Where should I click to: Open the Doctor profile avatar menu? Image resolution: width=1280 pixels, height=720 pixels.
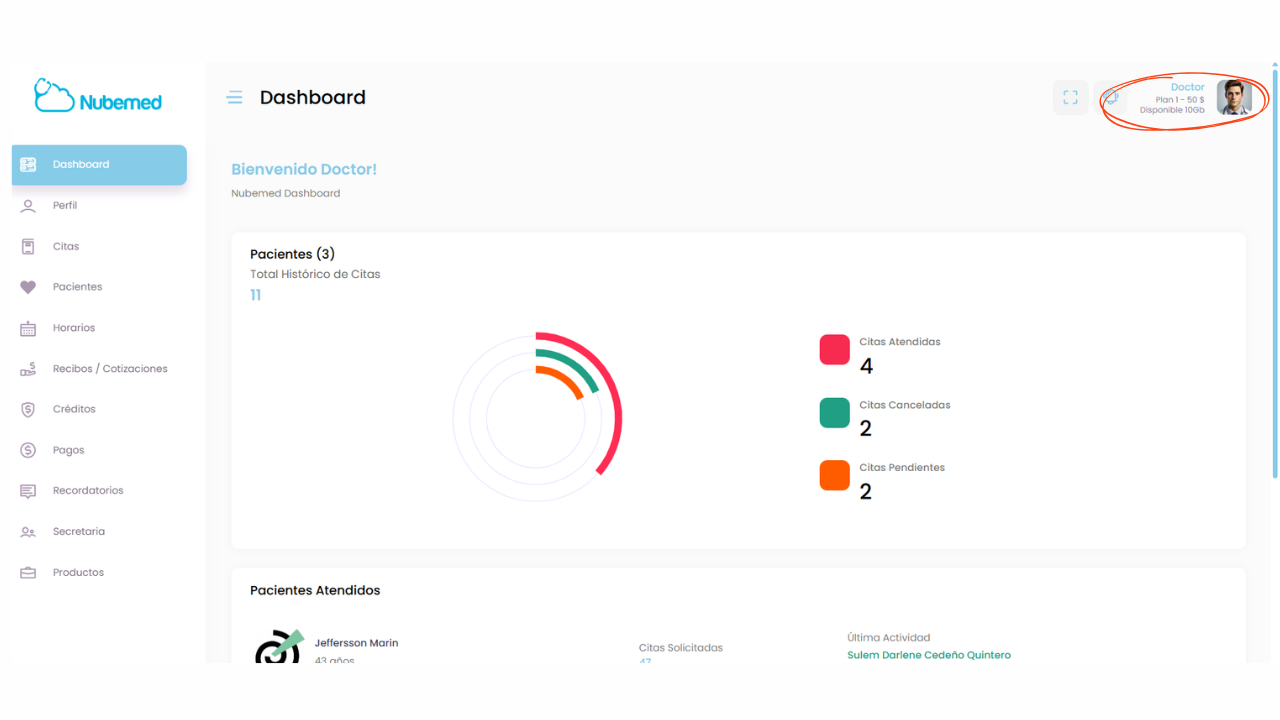(1234, 98)
